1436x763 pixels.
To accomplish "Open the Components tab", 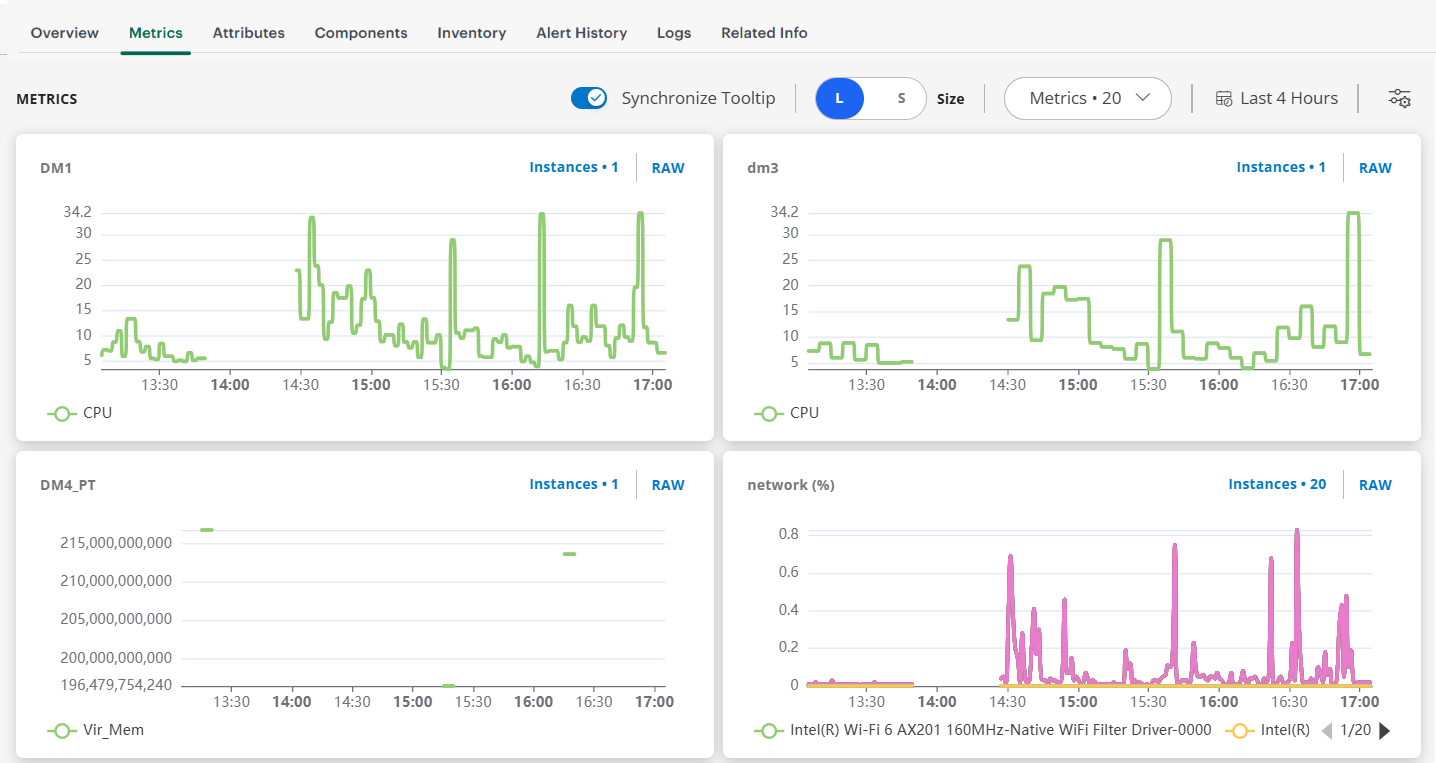I will pos(361,33).
